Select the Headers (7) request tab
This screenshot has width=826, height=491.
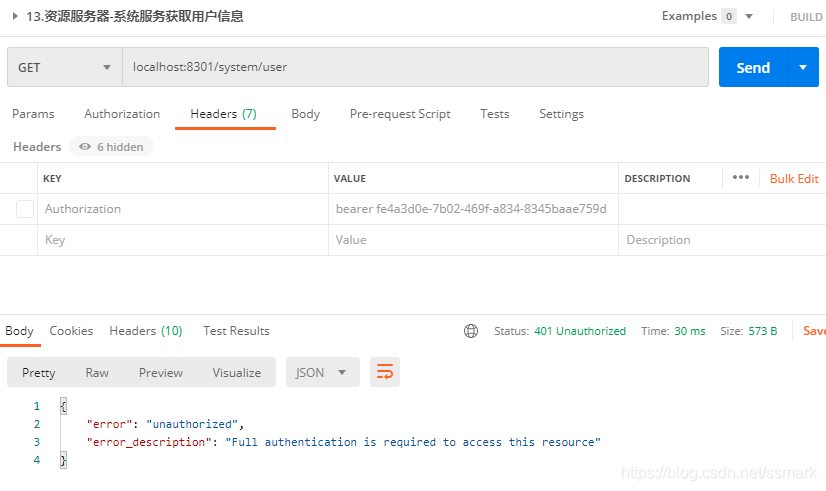coord(223,114)
